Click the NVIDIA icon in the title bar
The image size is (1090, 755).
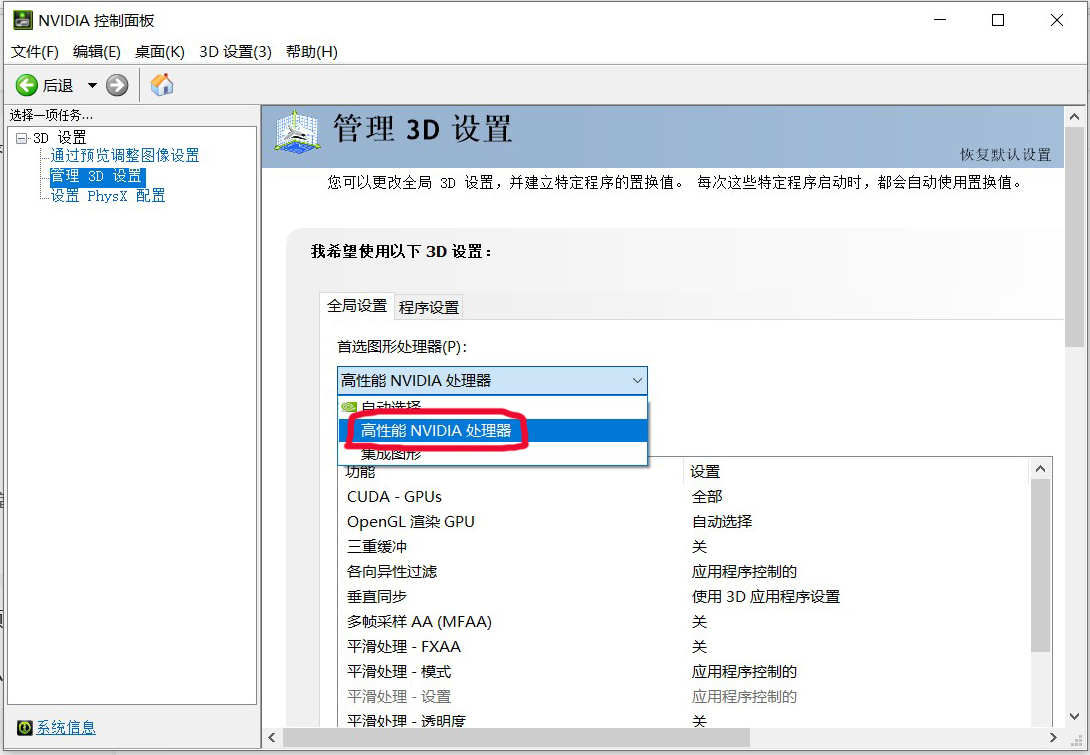point(22,19)
